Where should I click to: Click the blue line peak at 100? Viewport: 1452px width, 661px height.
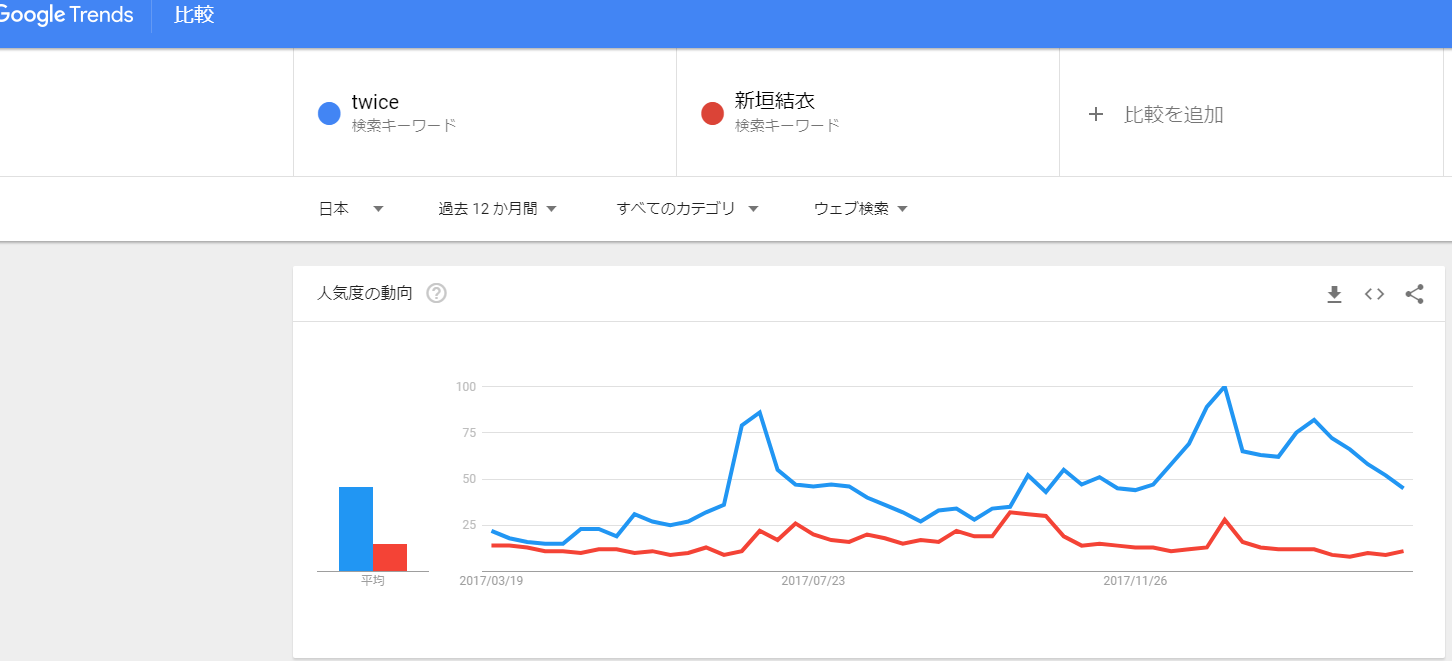pos(1224,387)
